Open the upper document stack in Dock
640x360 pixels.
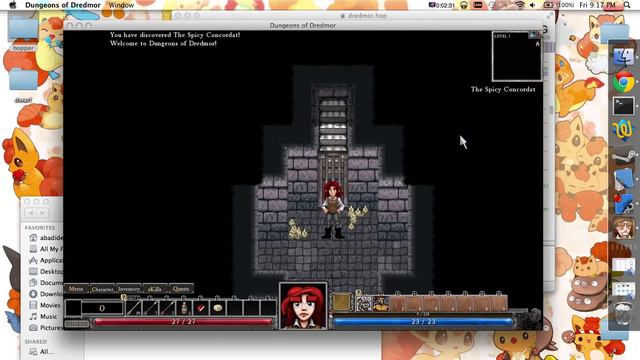[623, 267]
